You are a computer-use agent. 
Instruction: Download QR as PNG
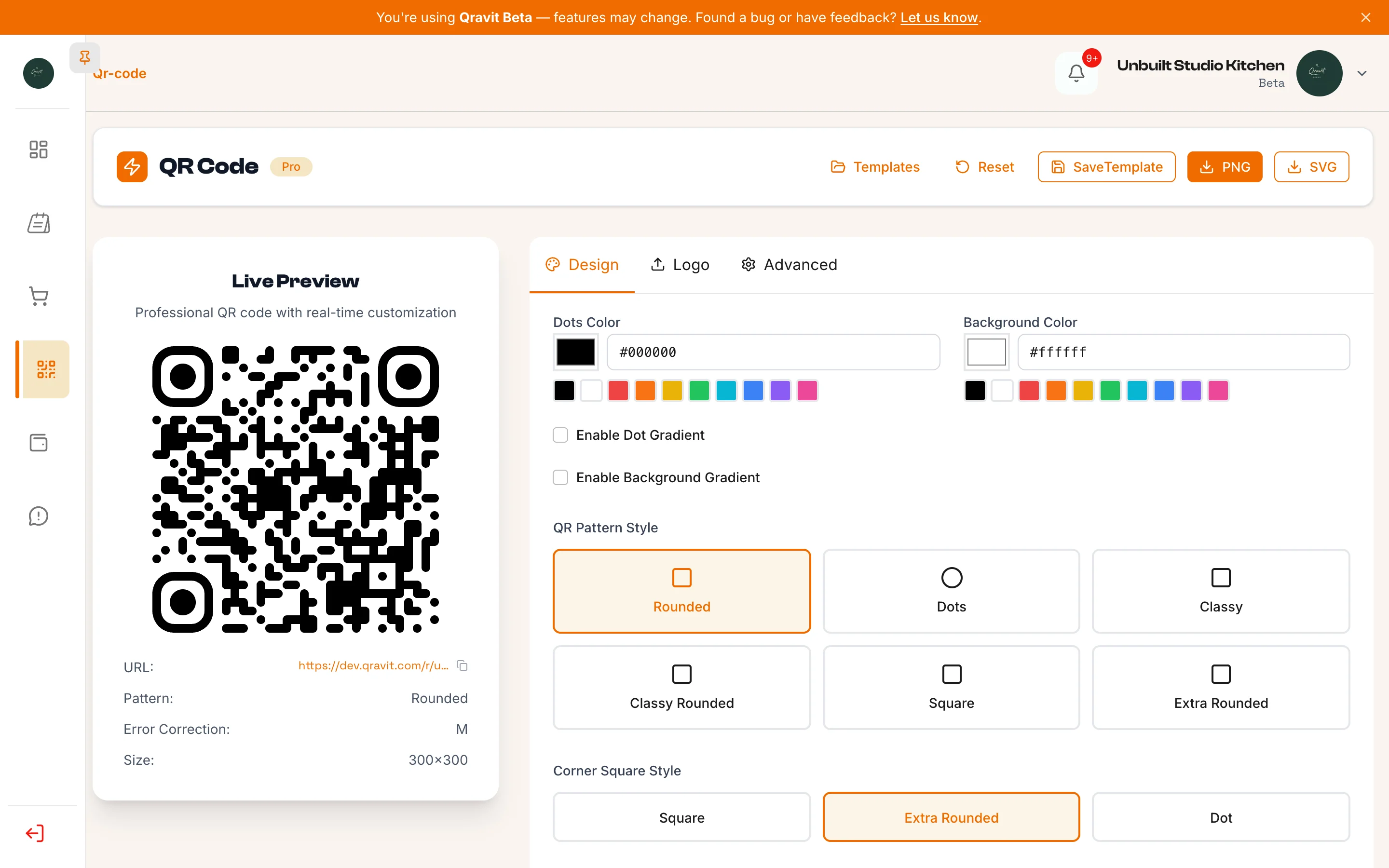point(1225,167)
